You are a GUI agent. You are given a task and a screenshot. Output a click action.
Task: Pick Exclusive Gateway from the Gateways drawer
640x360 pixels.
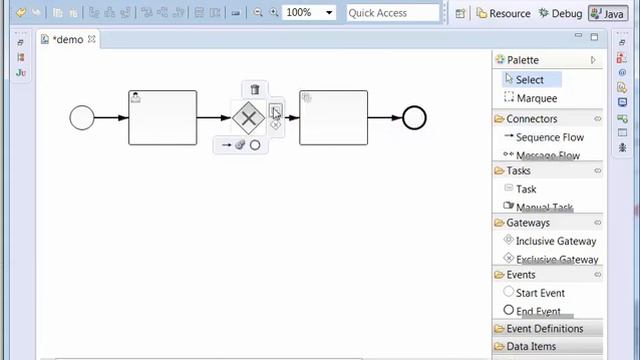pos(551,259)
